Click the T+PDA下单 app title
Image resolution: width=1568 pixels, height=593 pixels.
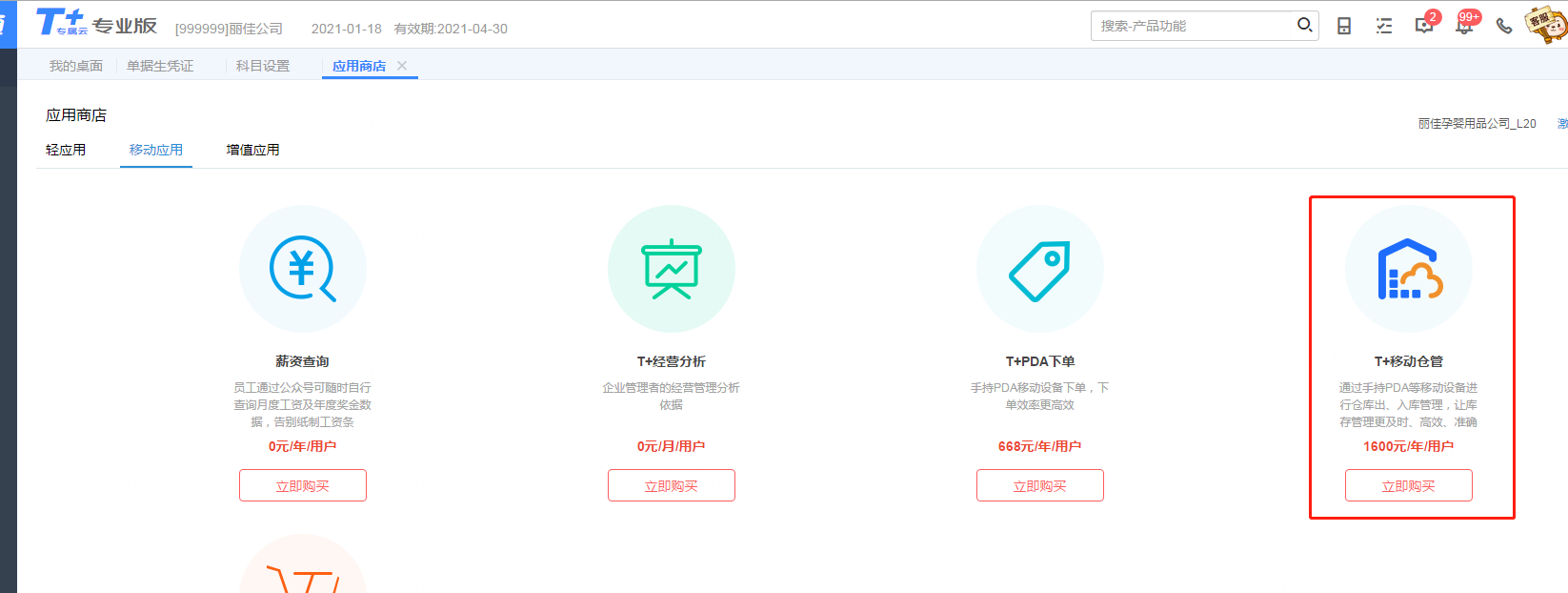click(1040, 361)
